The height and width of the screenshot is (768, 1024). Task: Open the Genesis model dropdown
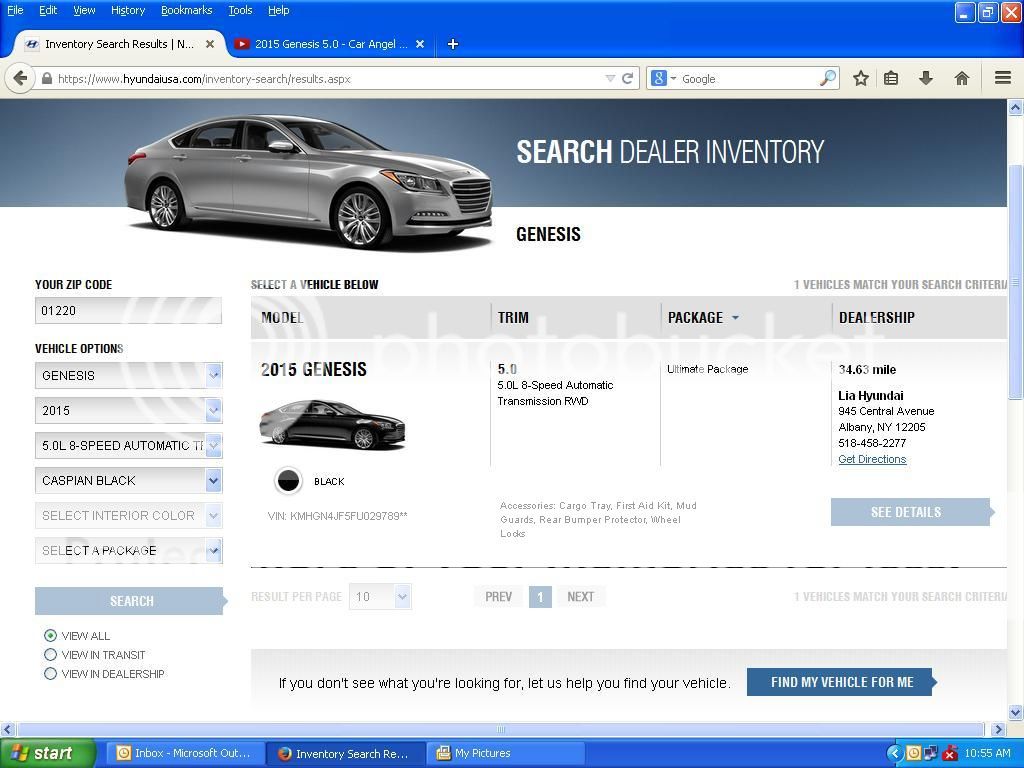[x=129, y=376]
